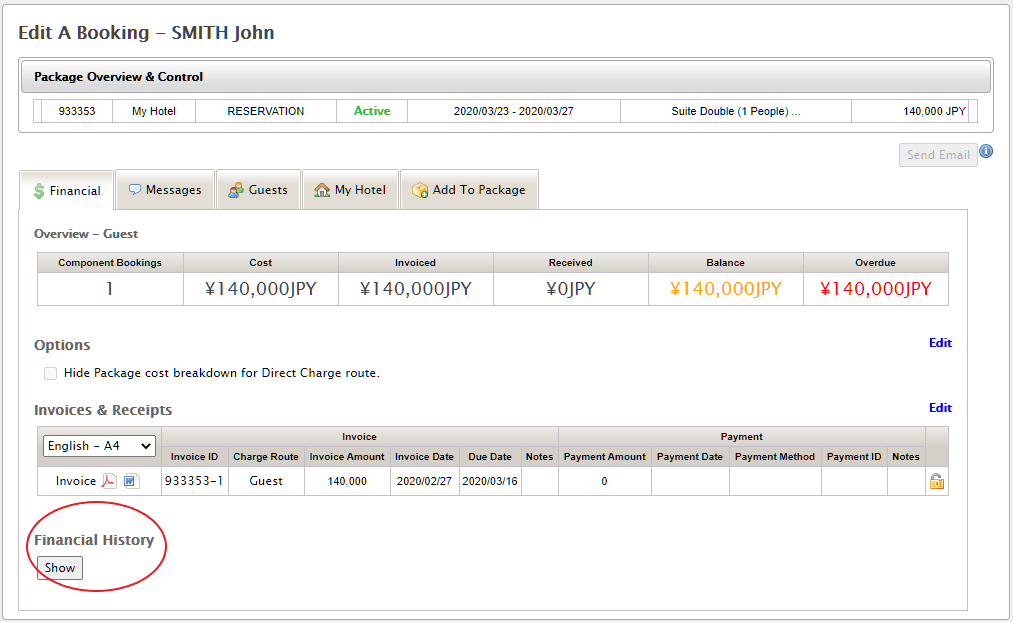Click the dollar sign Financial icon
The height and width of the screenshot is (622, 1013).
coord(39,190)
